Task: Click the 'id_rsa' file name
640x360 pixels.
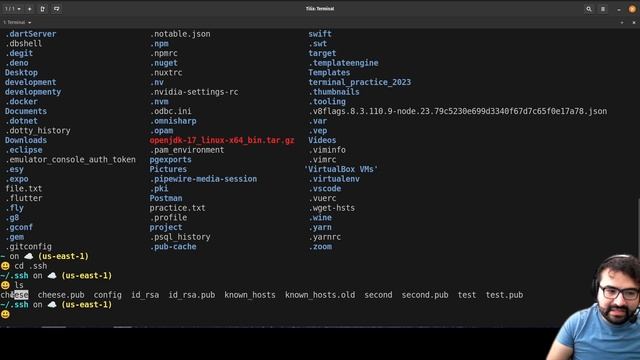Action: [145, 295]
